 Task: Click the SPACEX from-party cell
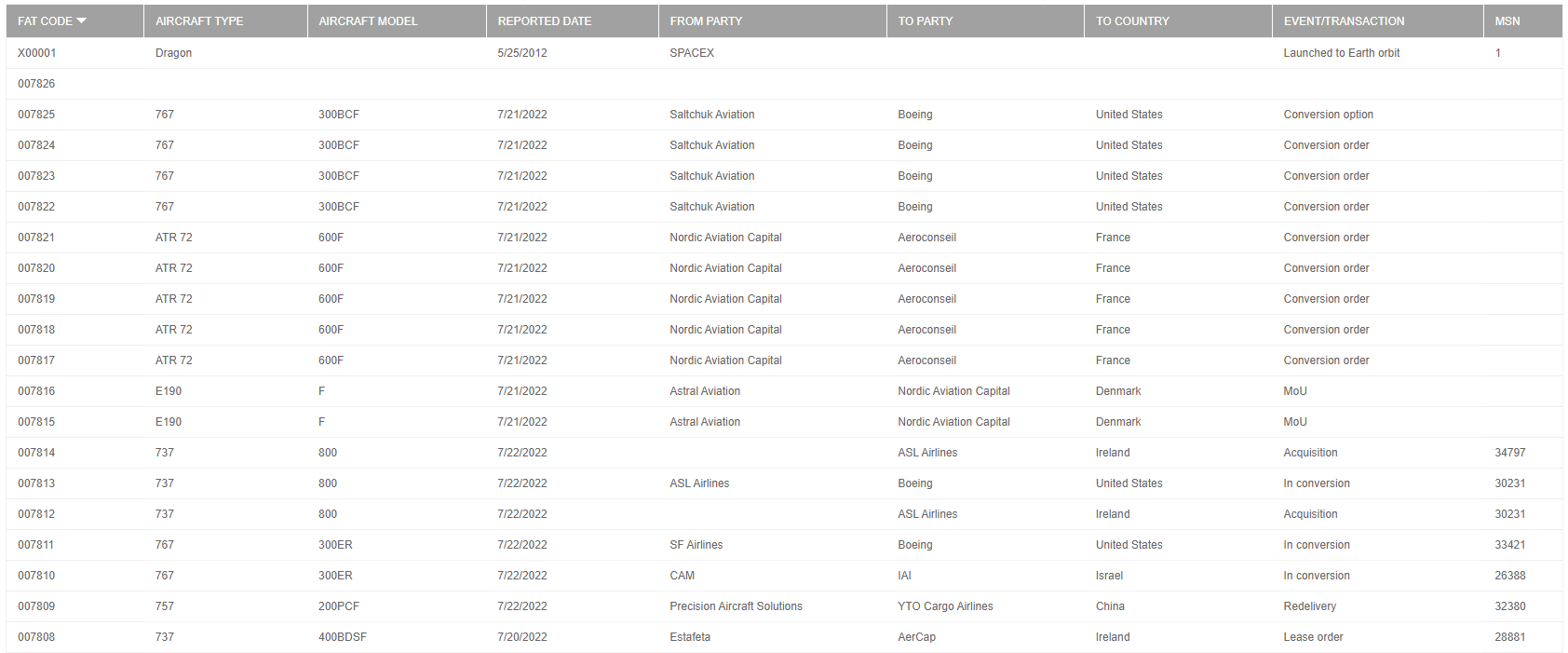click(692, 53)
